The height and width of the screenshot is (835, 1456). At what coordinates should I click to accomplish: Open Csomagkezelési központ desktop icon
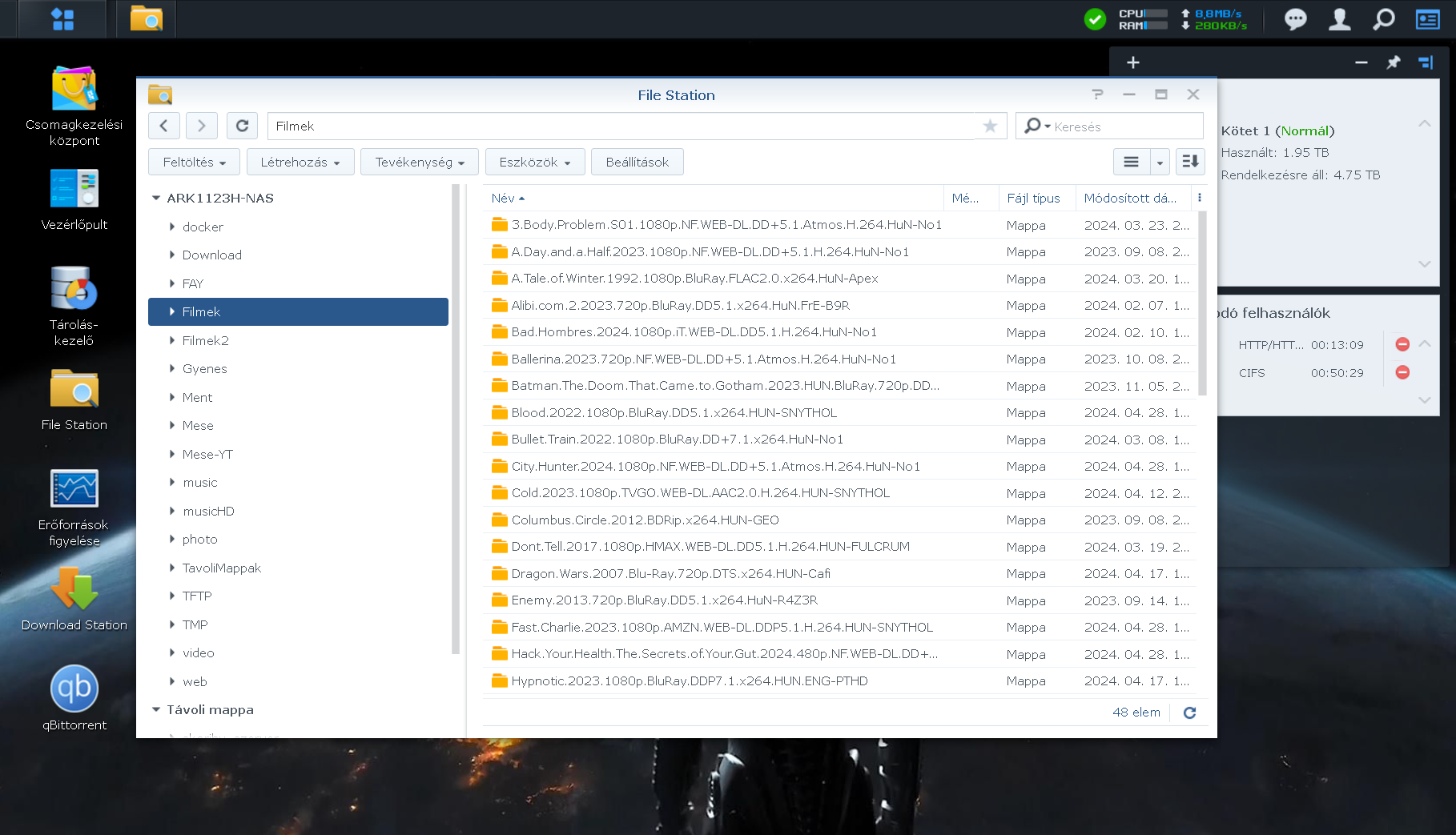pos(74,89)
